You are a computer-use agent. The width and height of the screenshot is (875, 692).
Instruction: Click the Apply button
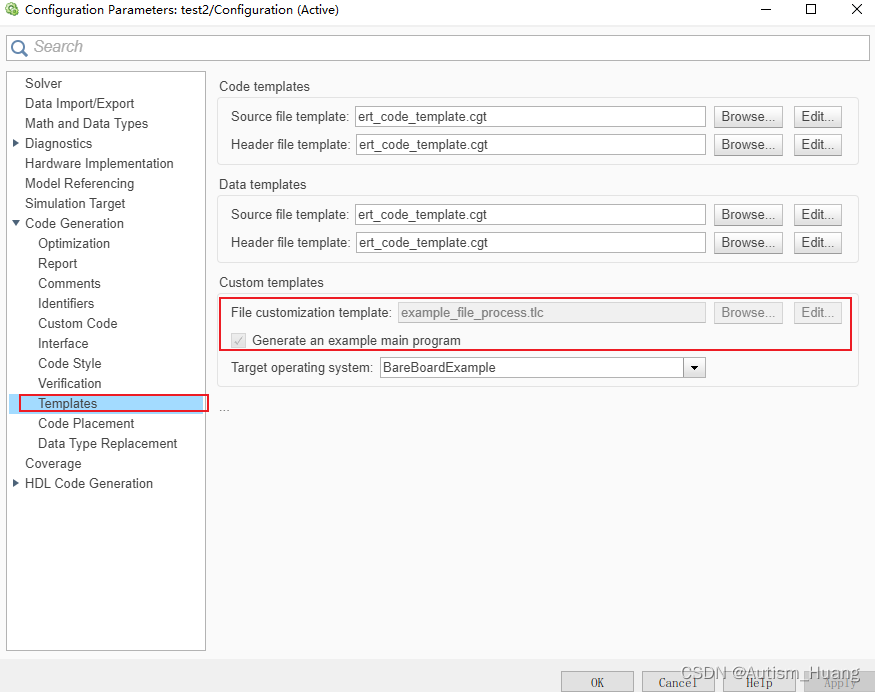[x=839, y=683]
